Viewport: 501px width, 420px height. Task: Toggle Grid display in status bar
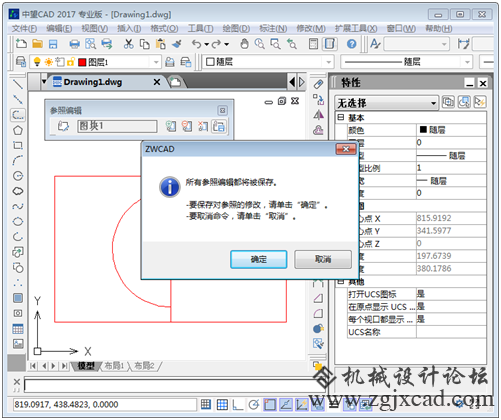point(222,404)
